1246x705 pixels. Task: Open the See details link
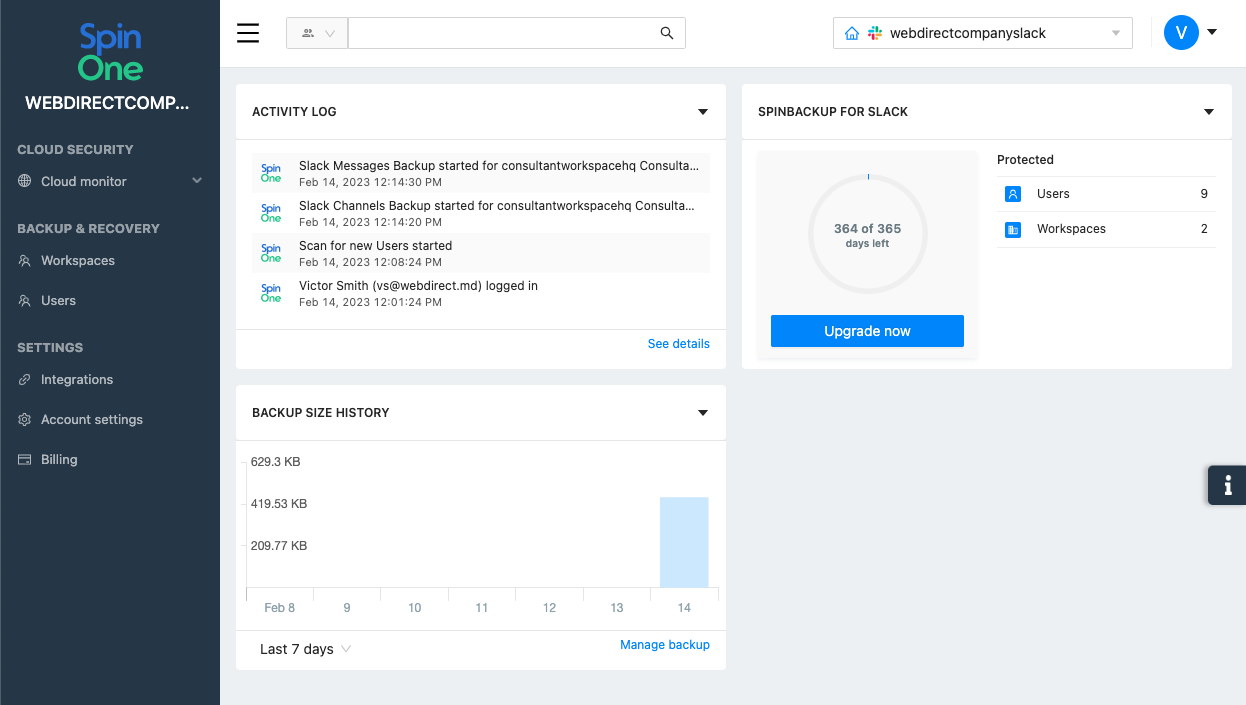coord(678,344)
